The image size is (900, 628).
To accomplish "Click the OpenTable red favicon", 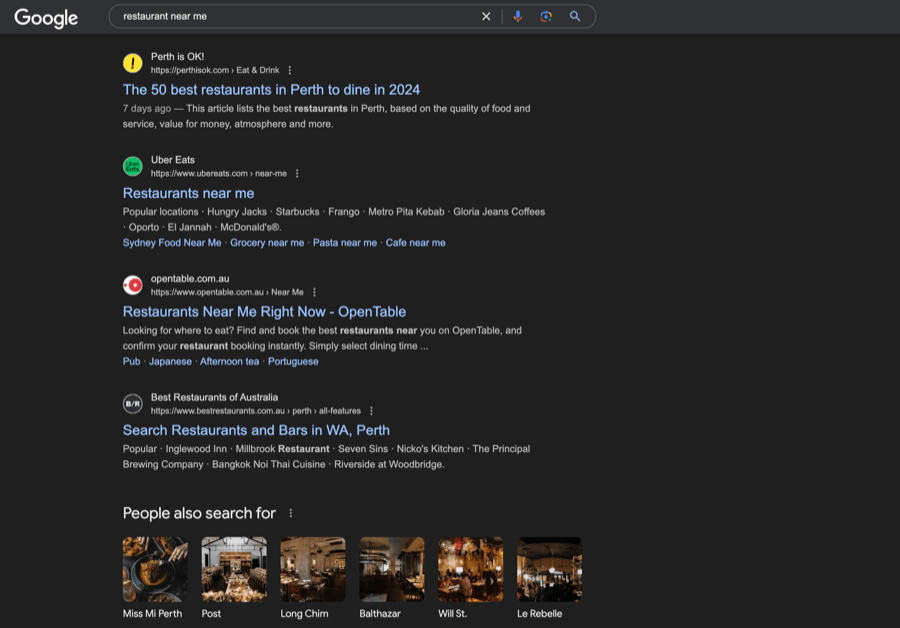I will click(x=133, y=285).
